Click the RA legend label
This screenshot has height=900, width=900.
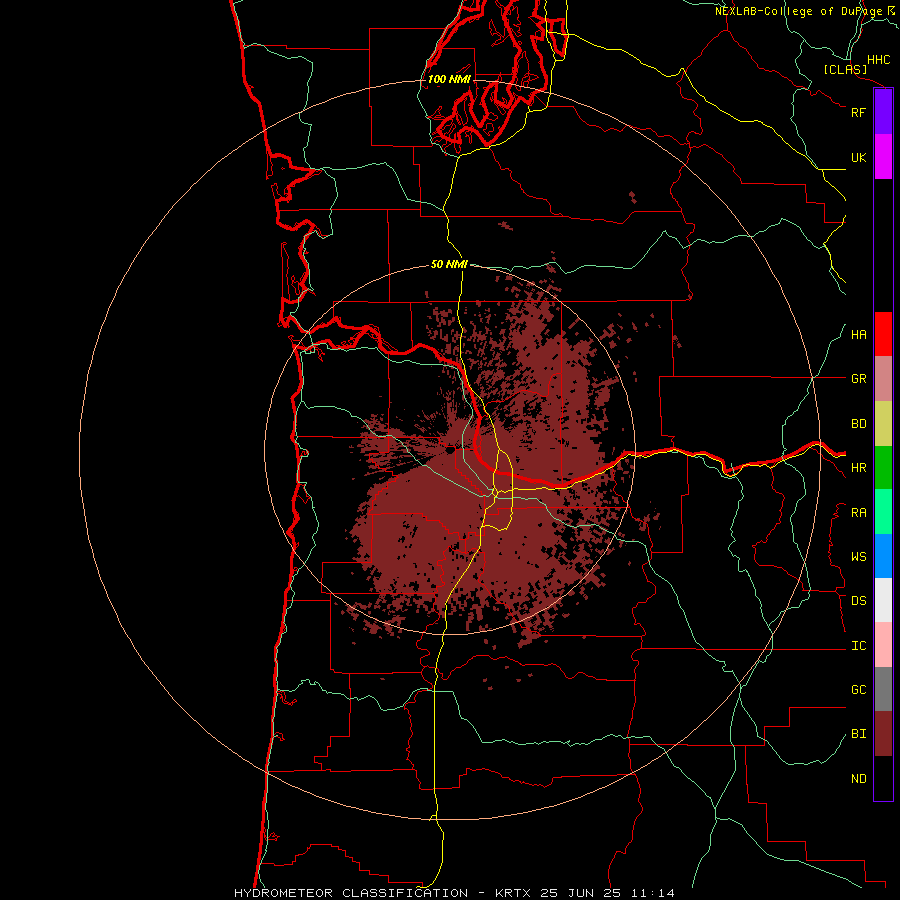pos(858,513)
